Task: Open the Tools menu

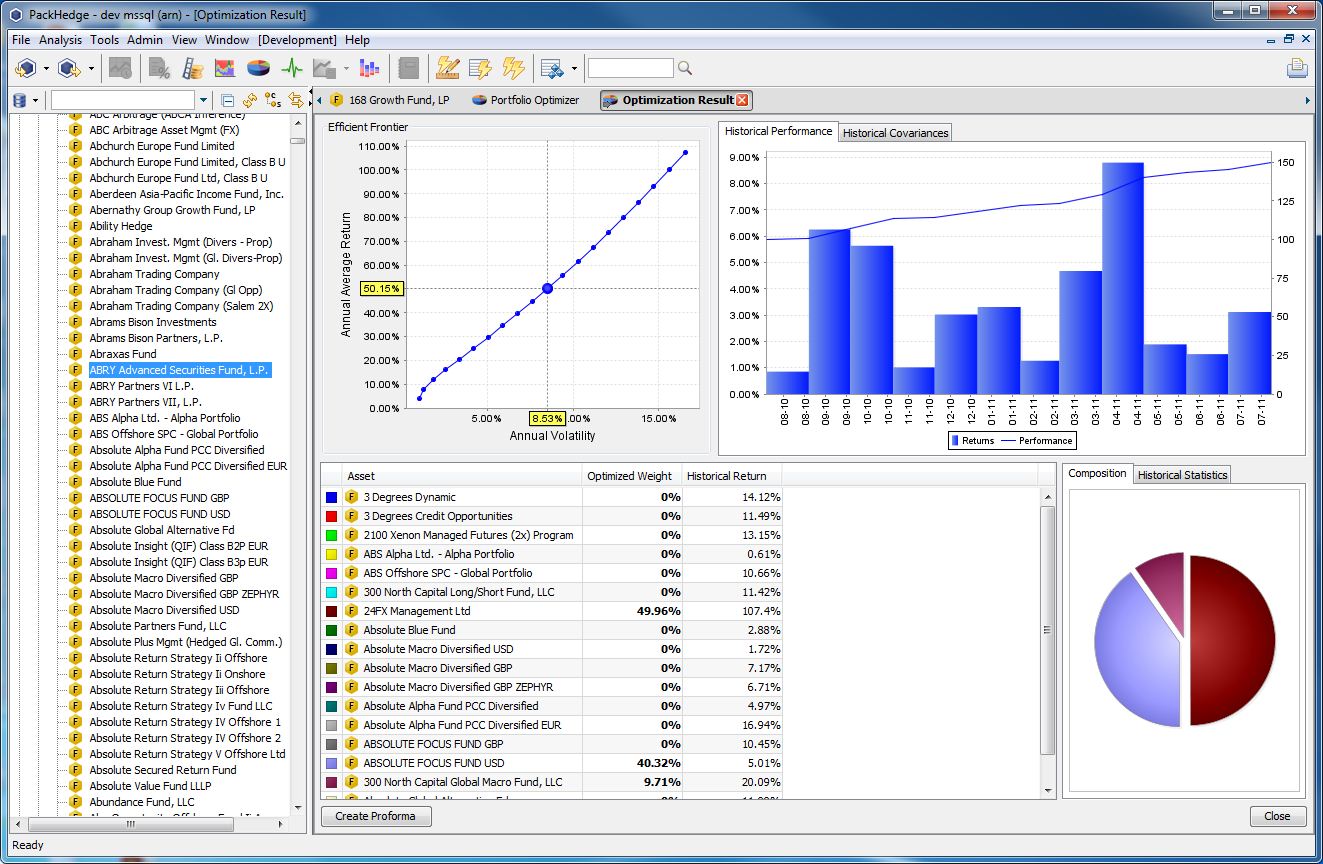Action: 105,40
